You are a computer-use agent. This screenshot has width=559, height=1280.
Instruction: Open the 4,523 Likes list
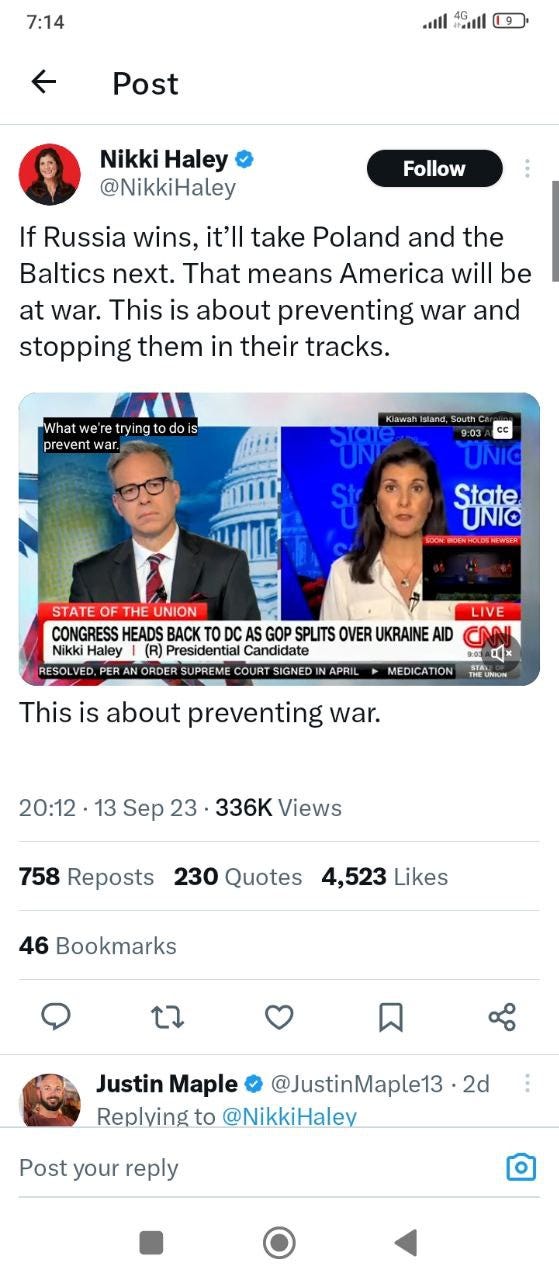coord(385,877)
